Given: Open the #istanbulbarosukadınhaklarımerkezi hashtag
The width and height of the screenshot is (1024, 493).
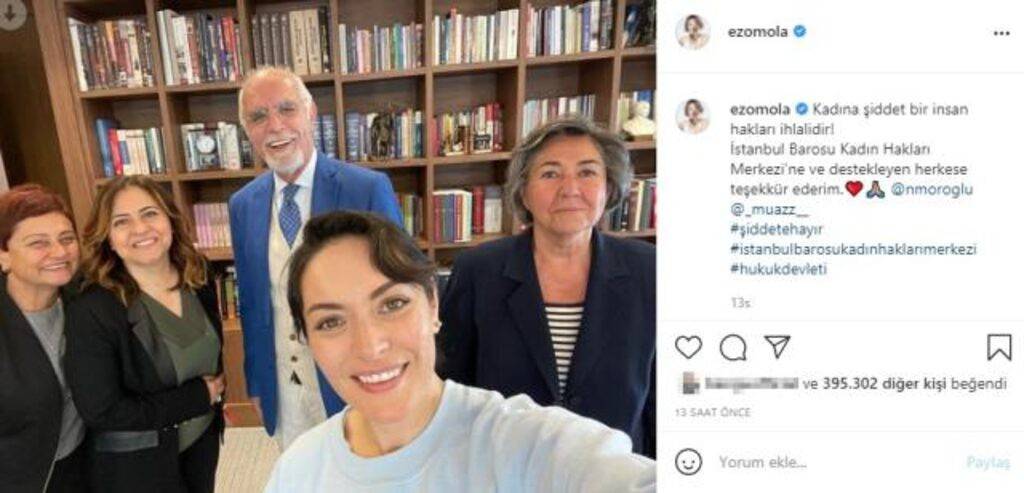Looking at the screenshot, I should click(x=853, y=249).
